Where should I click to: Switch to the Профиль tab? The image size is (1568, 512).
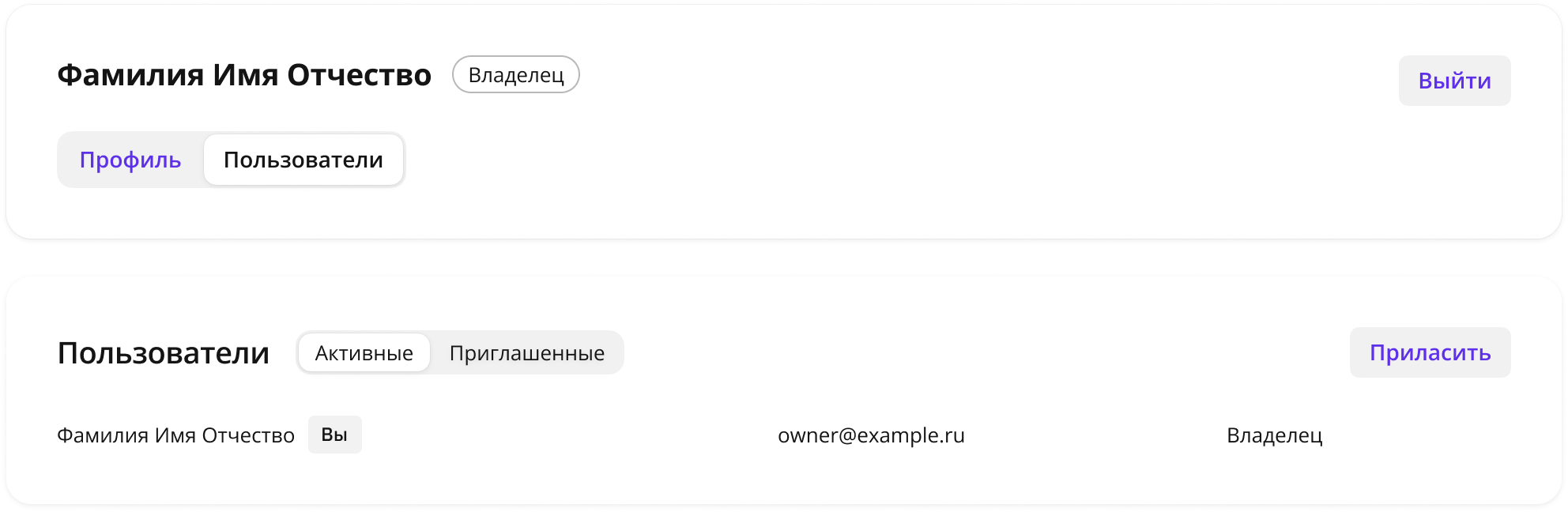(130, 160)
